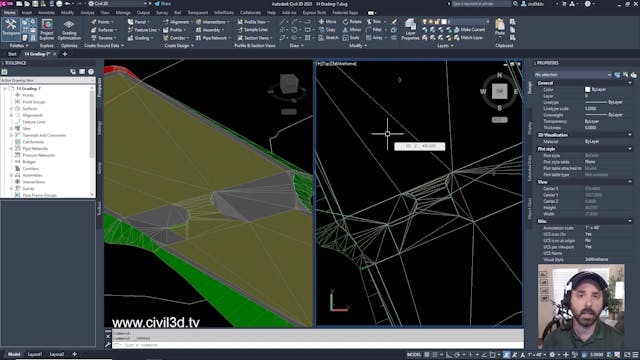Open the Toolspace palette button

tap(11, 28)
